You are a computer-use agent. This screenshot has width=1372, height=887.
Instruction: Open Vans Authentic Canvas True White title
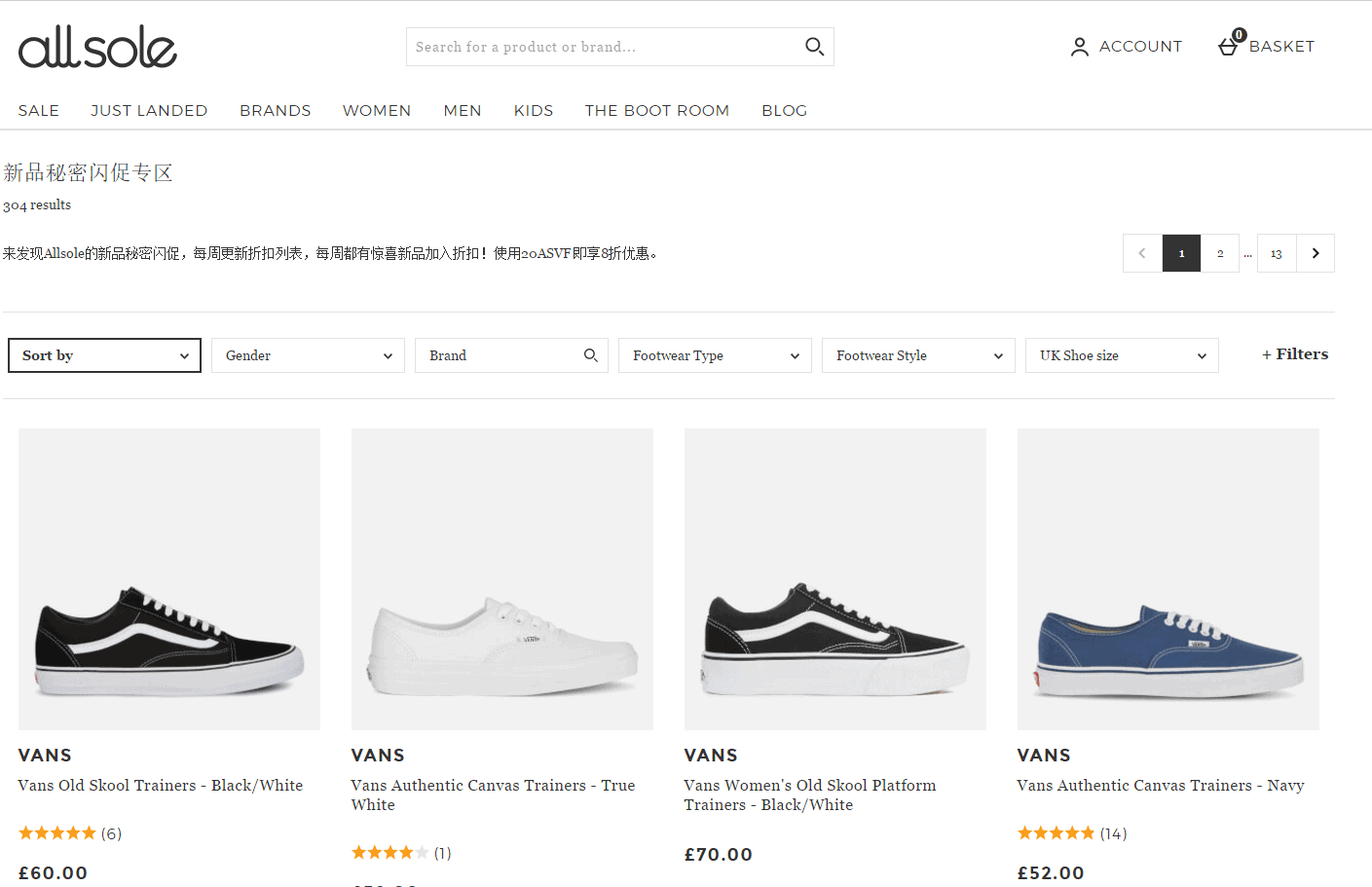[493, 795]
